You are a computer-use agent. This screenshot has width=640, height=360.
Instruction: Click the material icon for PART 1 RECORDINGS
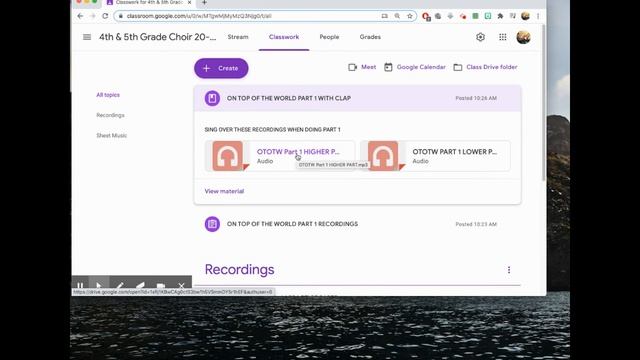tap(212, 224)
